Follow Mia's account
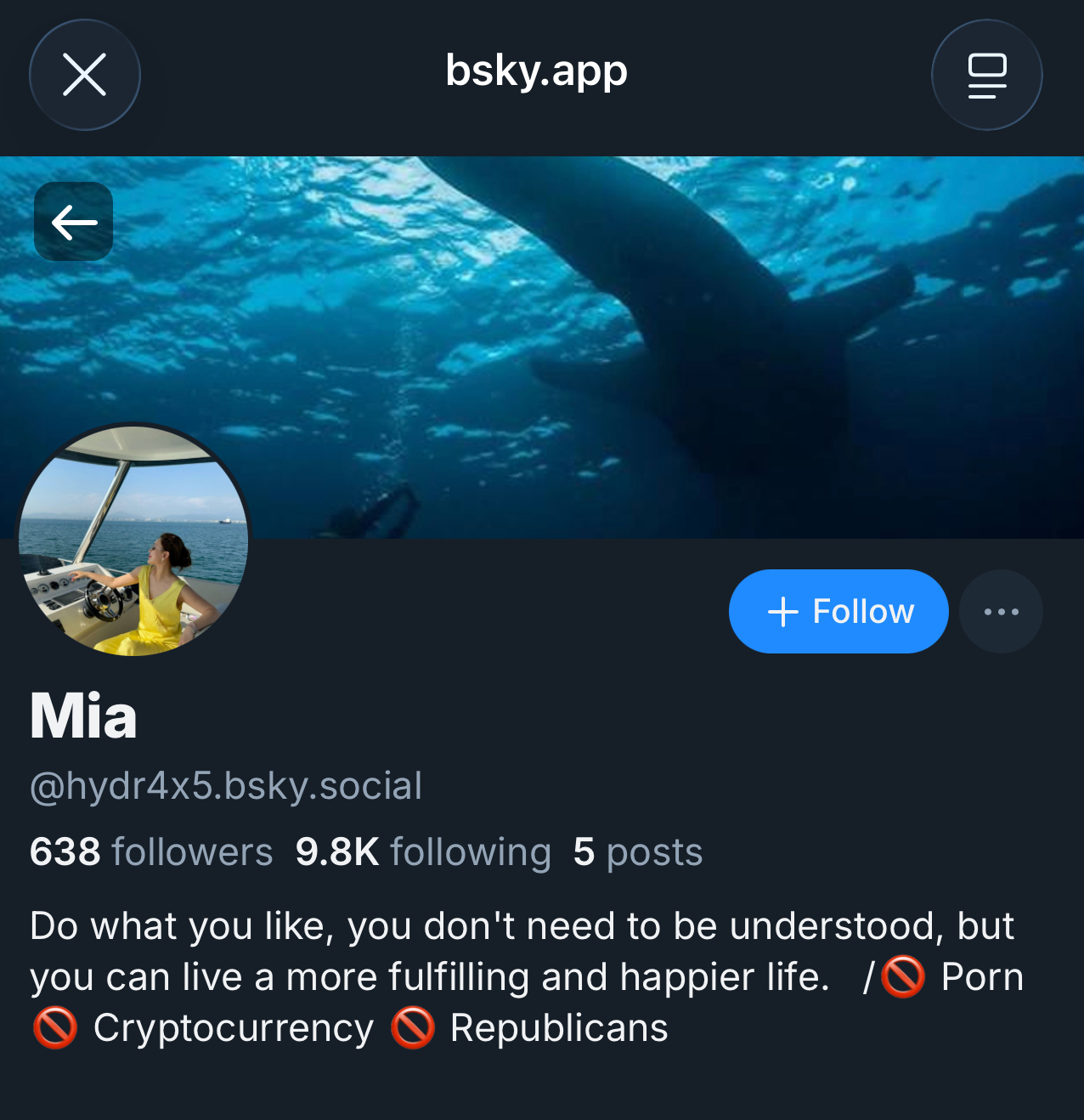Viewport: 1084px width, 1120px height. (838, 612)
